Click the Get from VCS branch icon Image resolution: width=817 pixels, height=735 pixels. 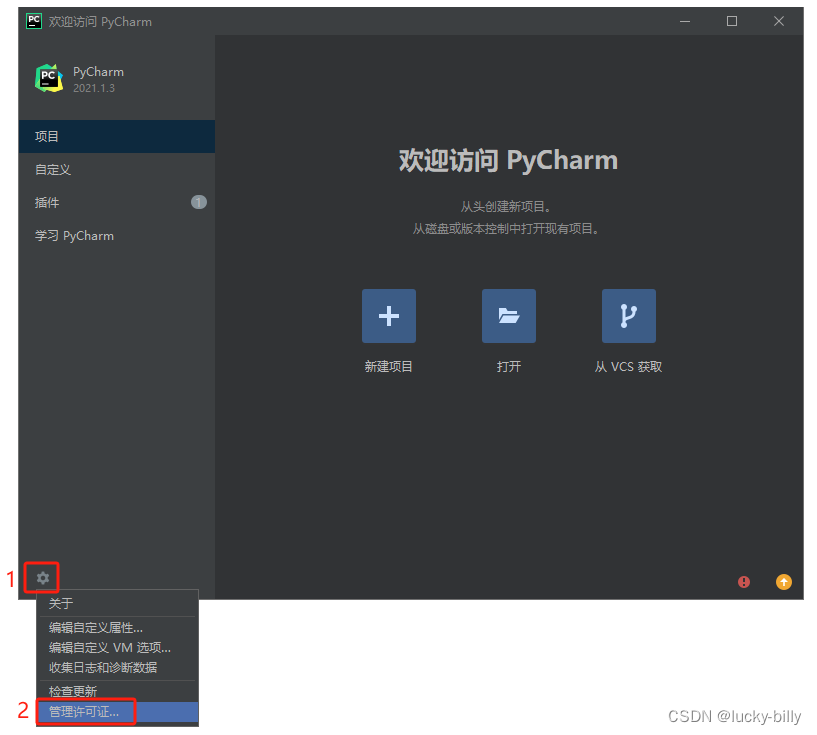tap(628, 316)
